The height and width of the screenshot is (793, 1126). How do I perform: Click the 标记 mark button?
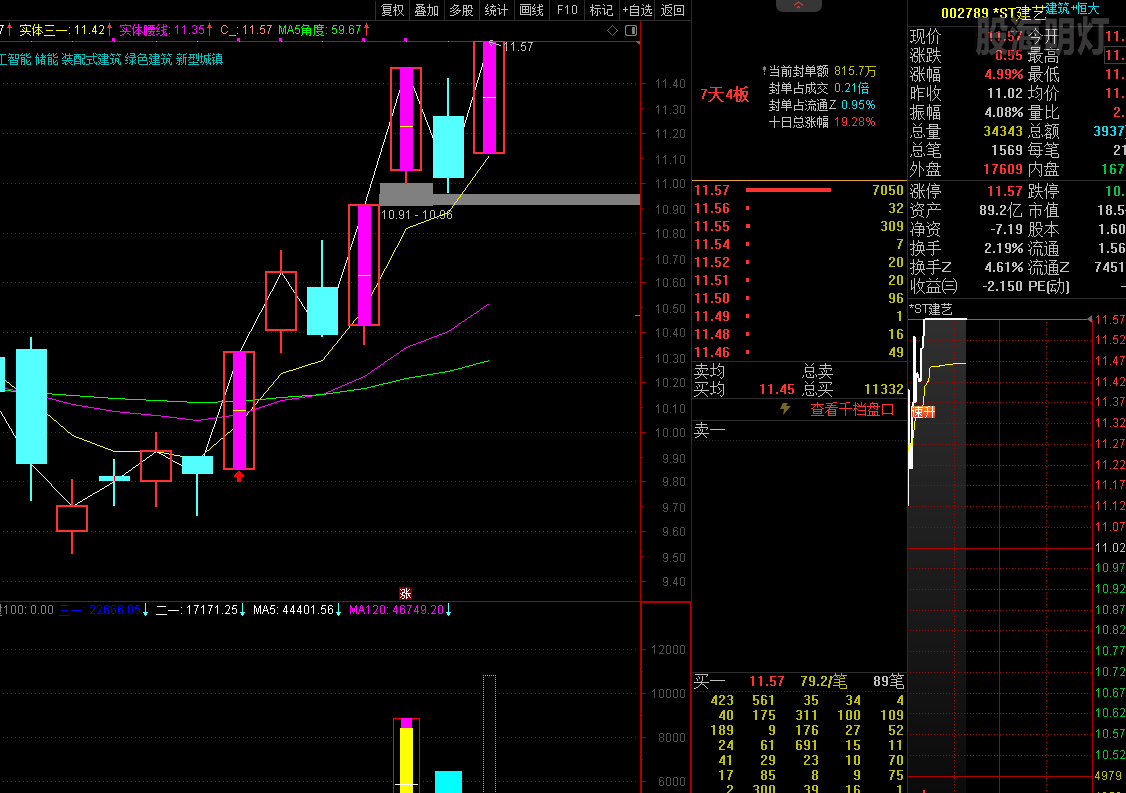pyautogui.click(x=601, y=10)
